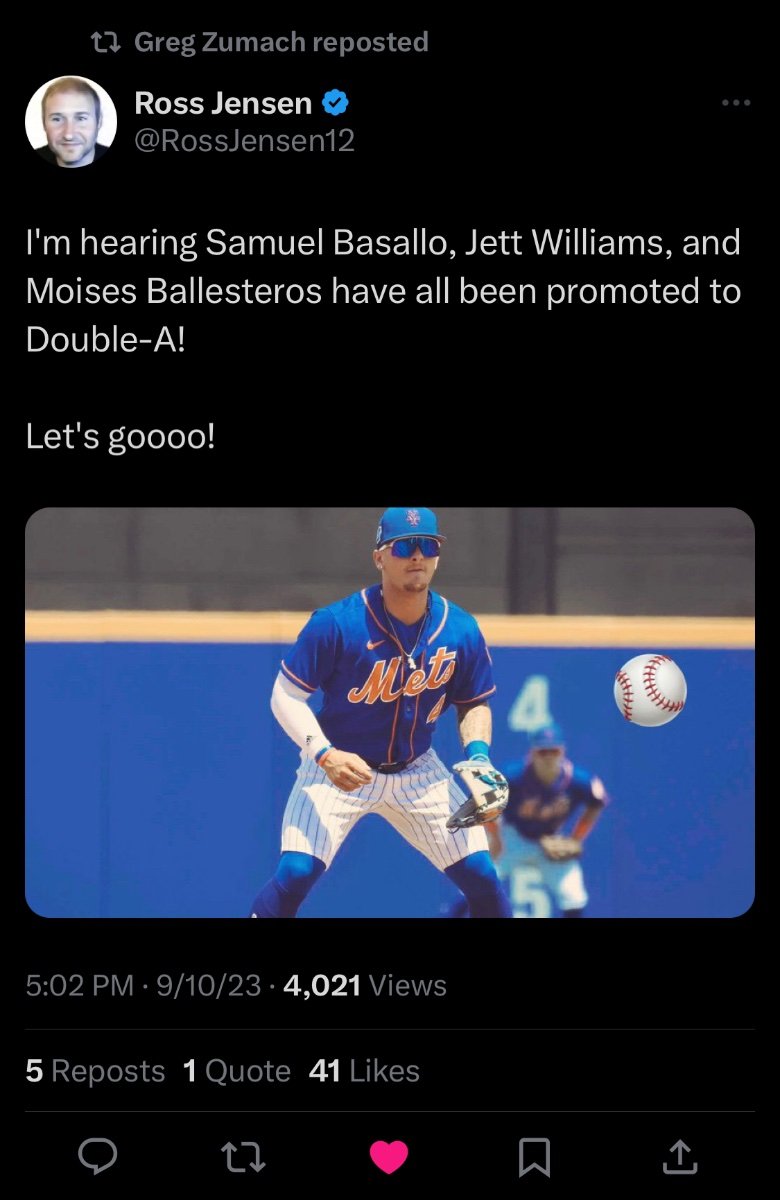
Task: Tap the repost arrows icon in the action bar
Action: pyautogui.click(x=243, y=1157)
